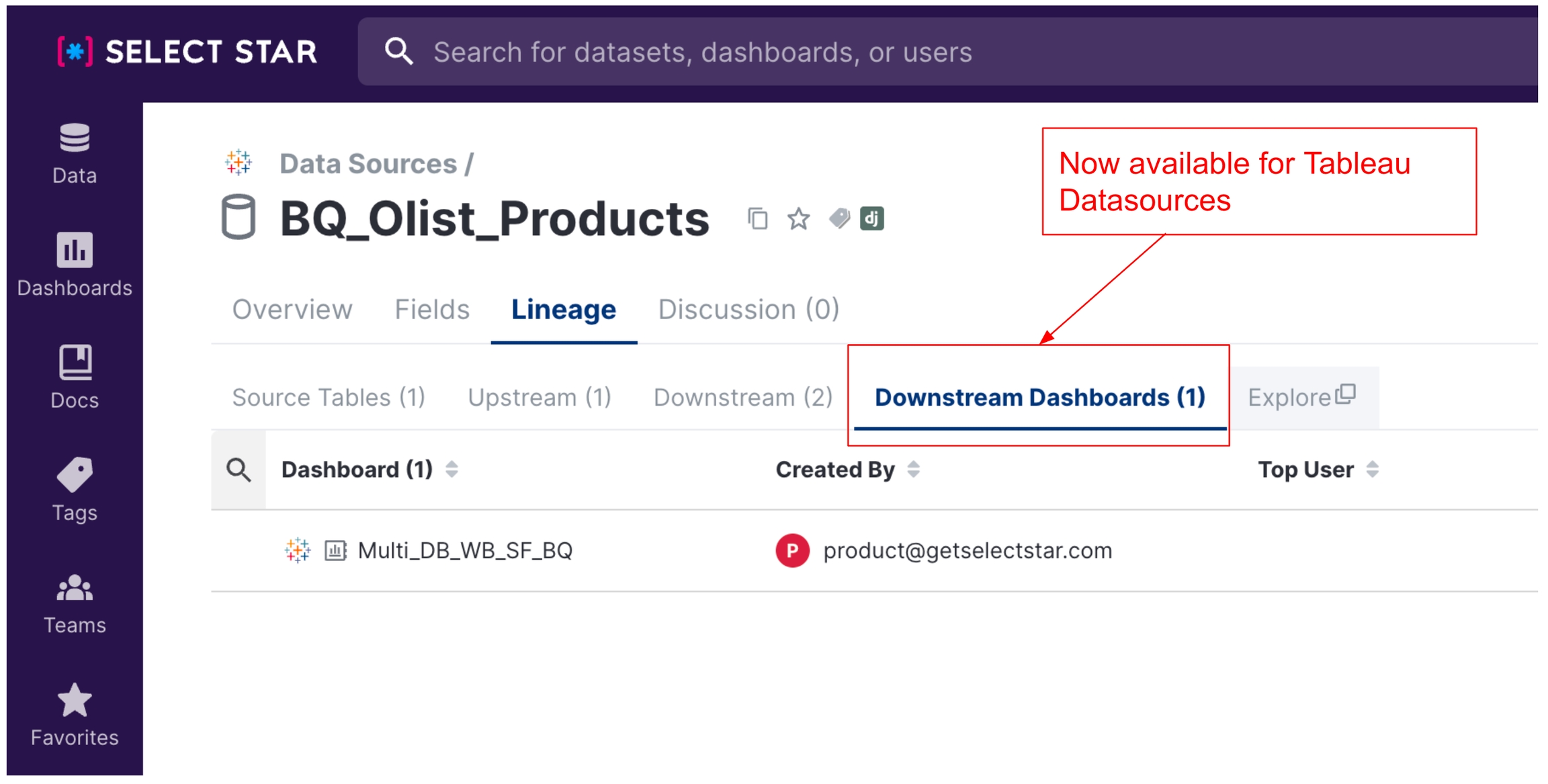The height and width of the screenshot is (784, 1548).
Task: Open the Multi_DB_WB_SF_BQ dashboard
Action: click(x=465, y=551)
